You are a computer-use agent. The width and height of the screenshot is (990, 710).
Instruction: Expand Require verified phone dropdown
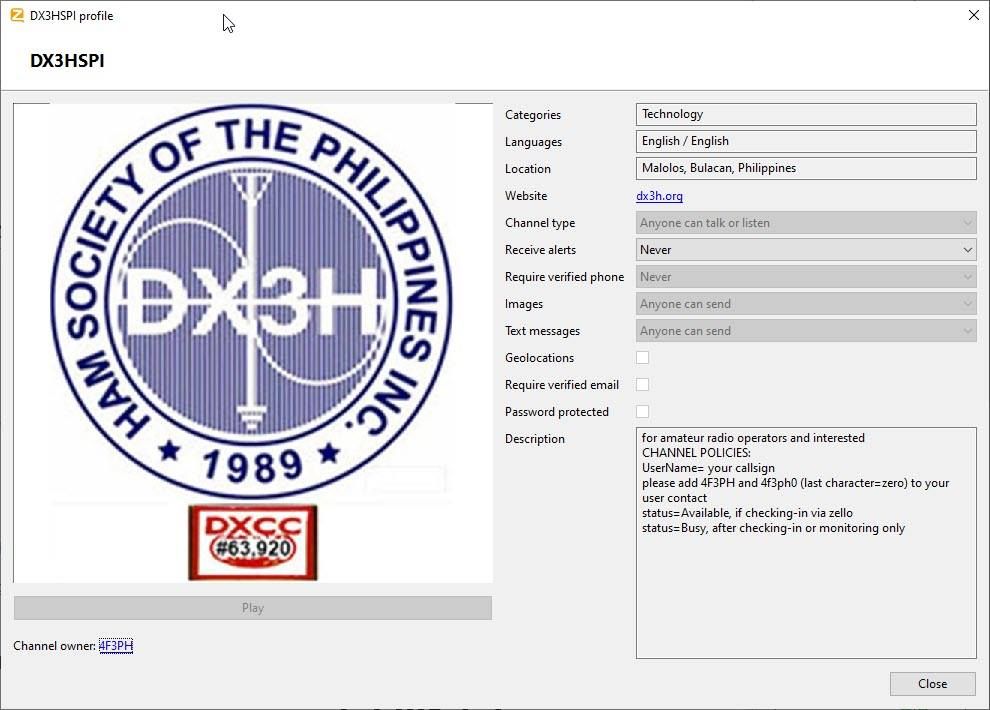coord(806,276)
